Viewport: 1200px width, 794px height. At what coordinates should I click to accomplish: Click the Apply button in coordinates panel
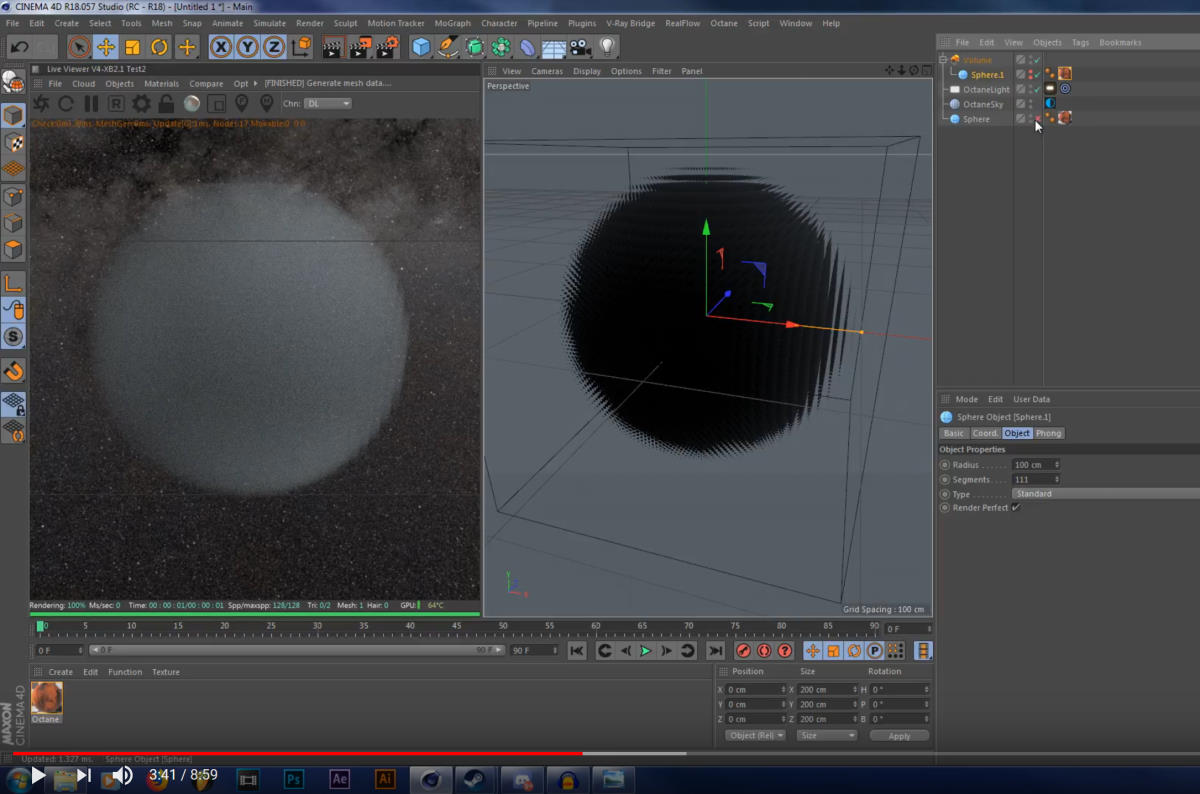click(899, 736)
